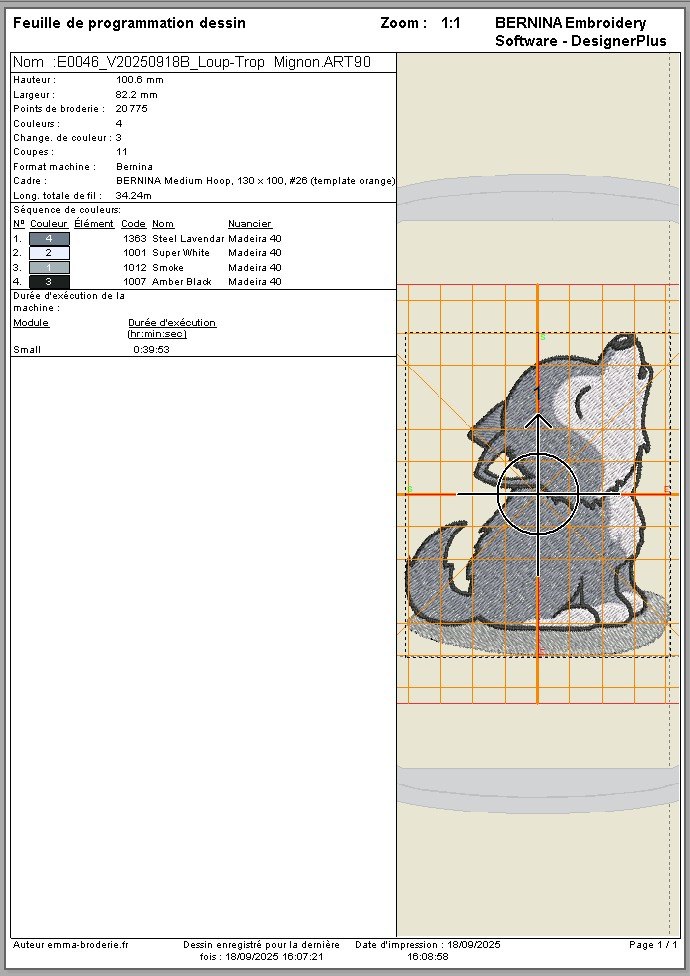Click the 'Steel Lavendar' thread name
This screenshot has width=690, height=976.
pyautogui.click(x=188, y=238)
